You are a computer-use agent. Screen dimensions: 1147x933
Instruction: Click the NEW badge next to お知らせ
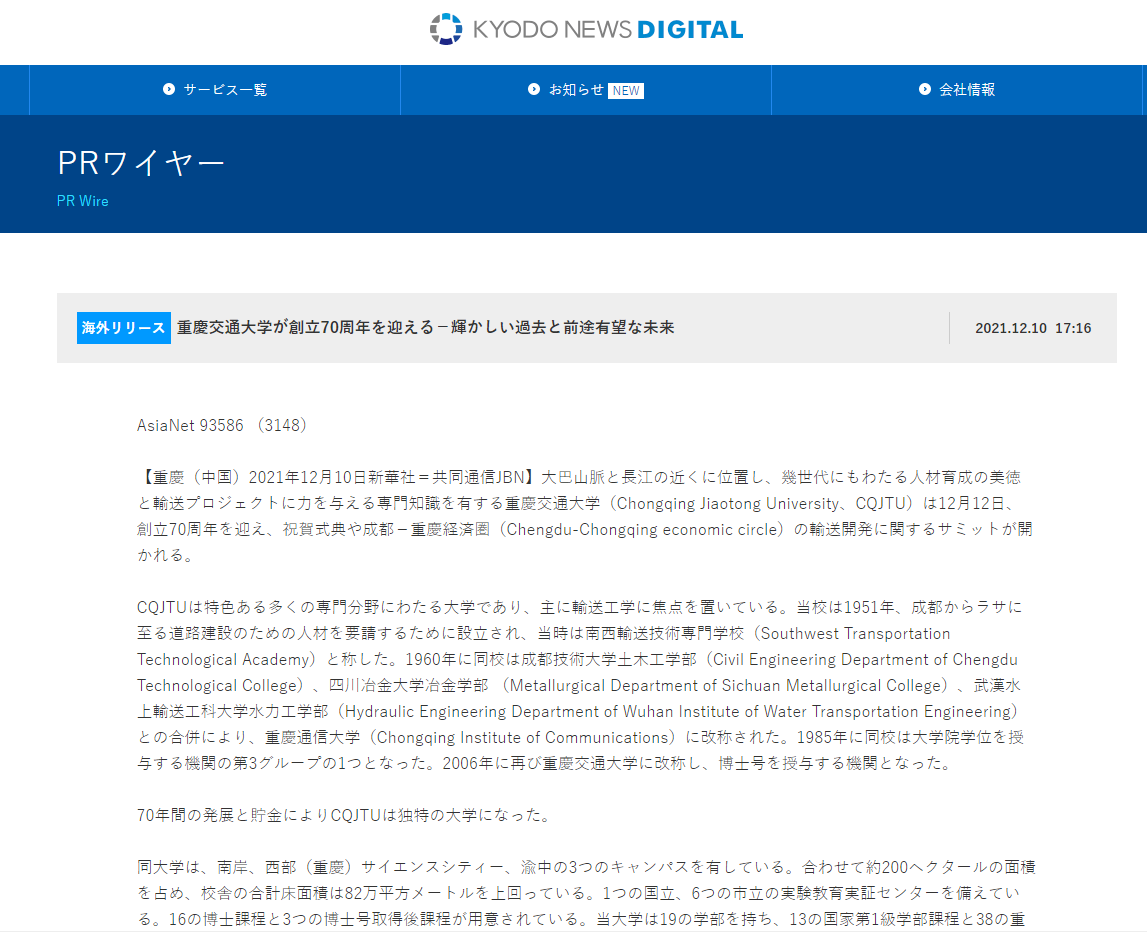click(x=626, y=91)
